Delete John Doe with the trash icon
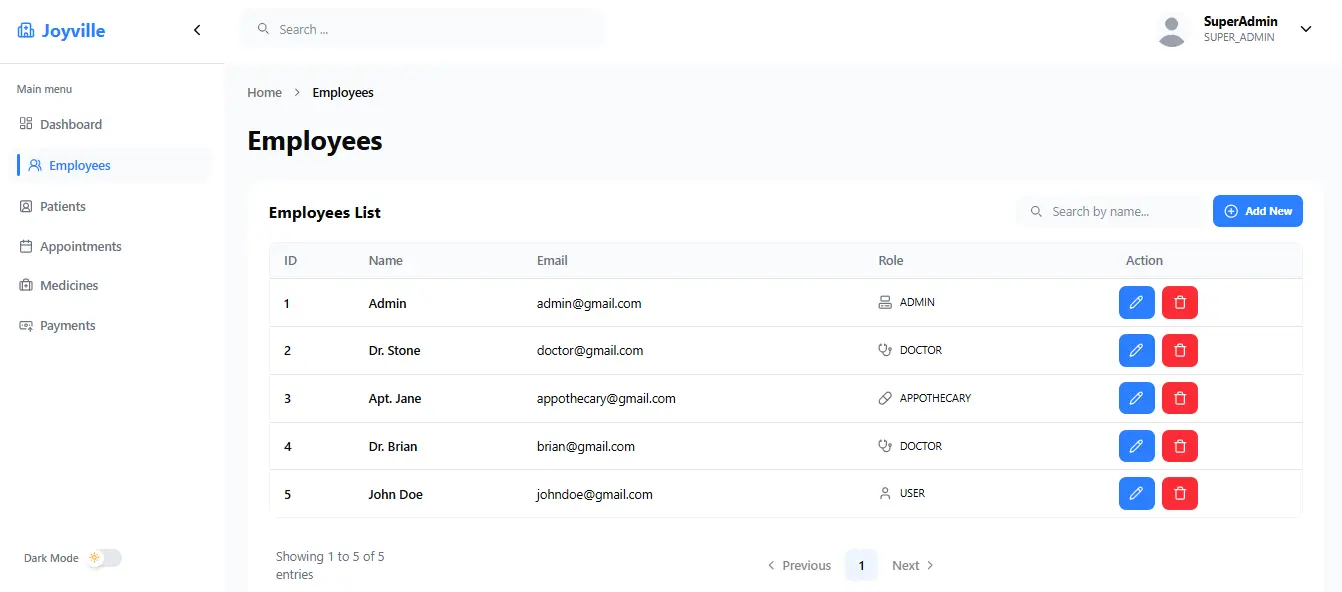The height and width of the screenshot is (592, 1342). click(x=1179, y=493)
